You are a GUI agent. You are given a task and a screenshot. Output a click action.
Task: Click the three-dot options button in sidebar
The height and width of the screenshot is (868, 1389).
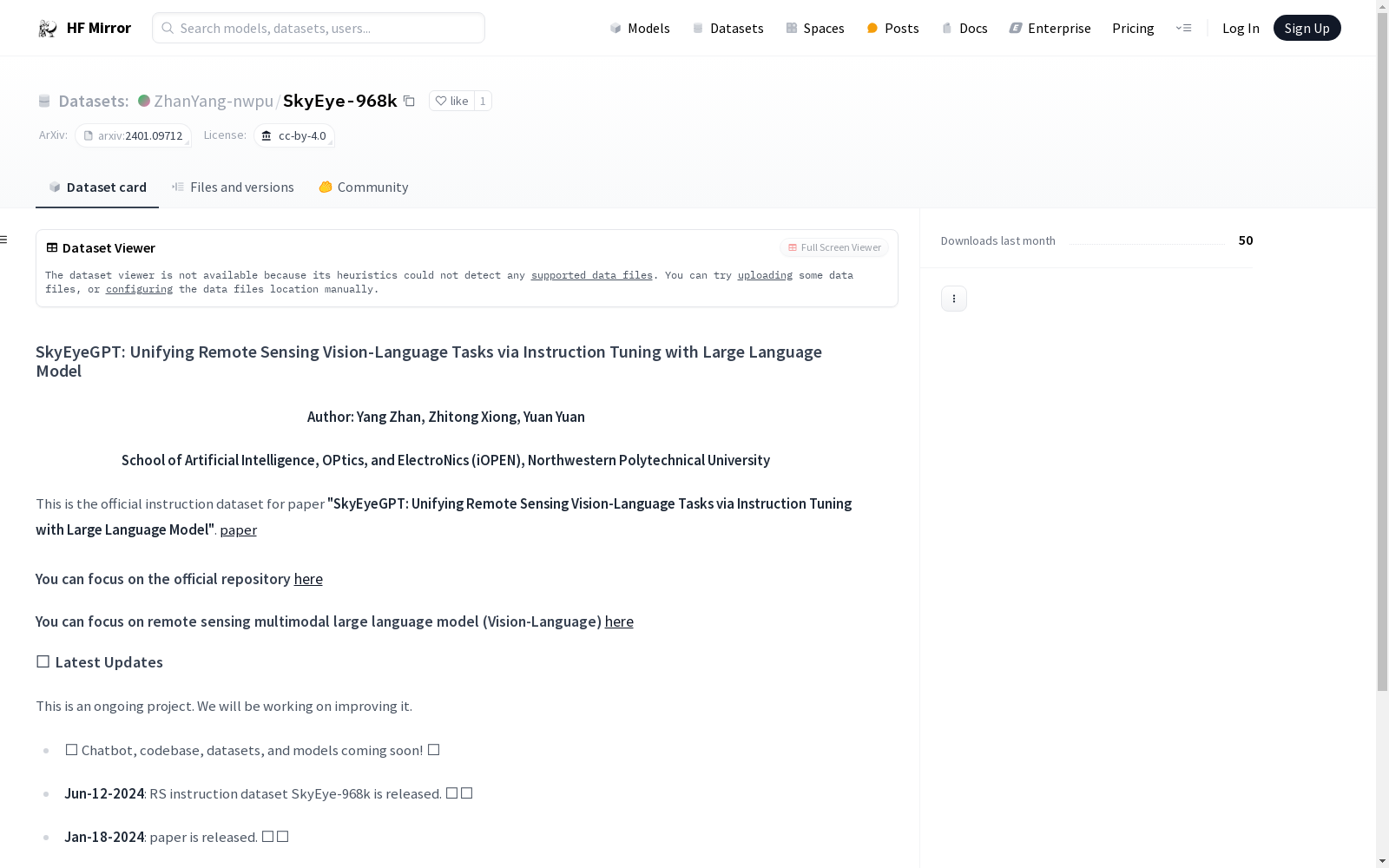(953, 299)
